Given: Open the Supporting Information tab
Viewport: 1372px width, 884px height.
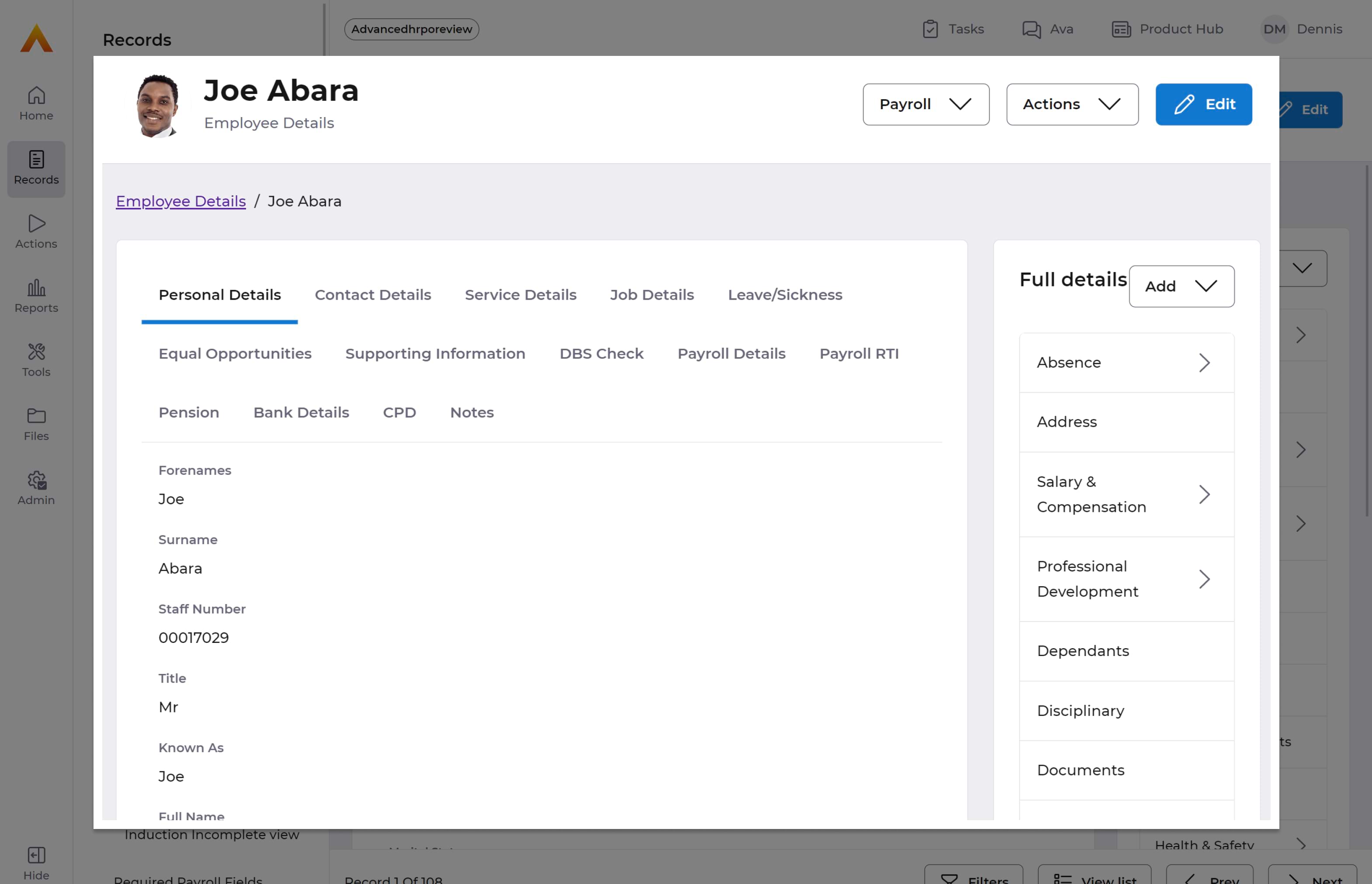Looking at the screenshot, I should (x=435, y=354).
